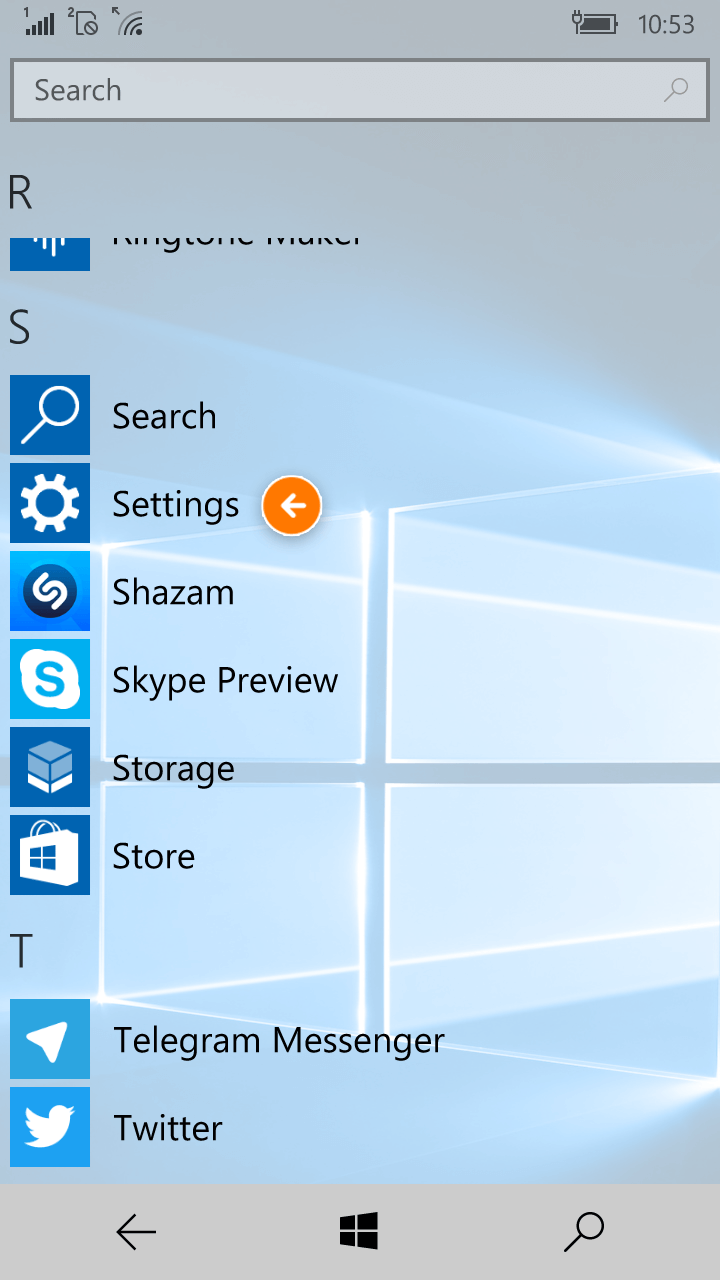
Task: Select the Twitter label
Action: pyautogui.click(x=167, y=1128)
